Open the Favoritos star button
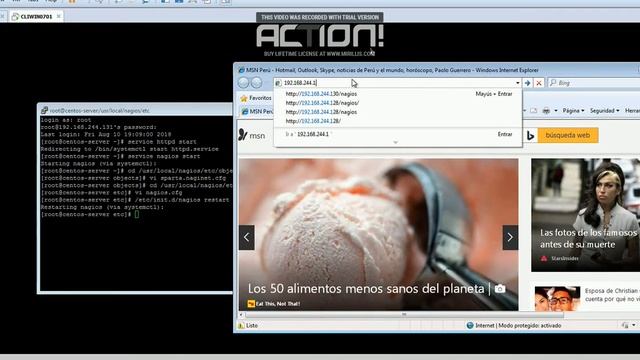This screenshot has height=360, width=640. [x=256, y=98]
